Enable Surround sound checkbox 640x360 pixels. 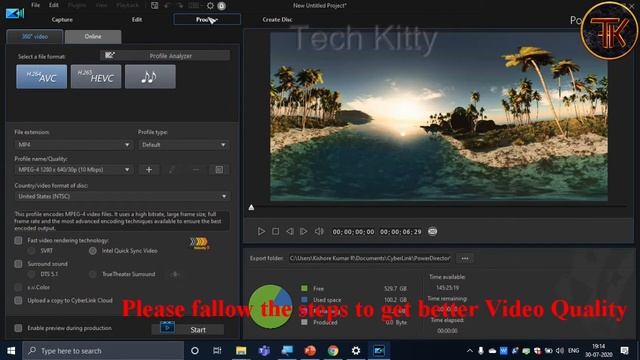coord(18,264)
